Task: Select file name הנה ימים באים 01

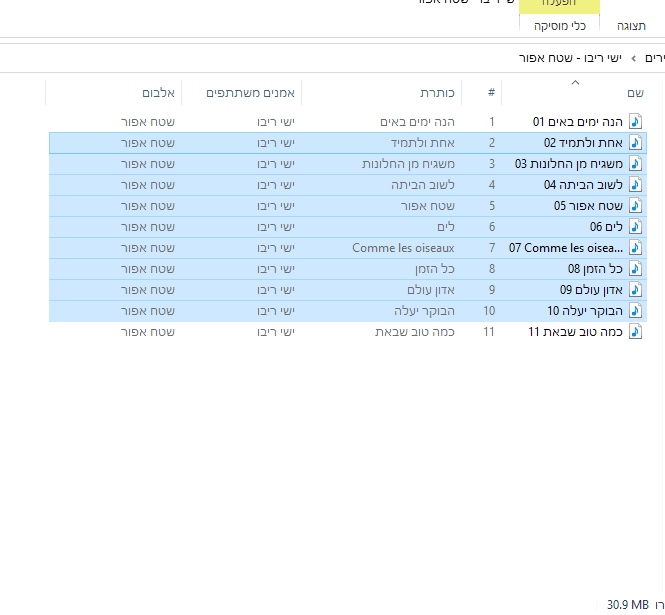Action: tap(578, 122)
